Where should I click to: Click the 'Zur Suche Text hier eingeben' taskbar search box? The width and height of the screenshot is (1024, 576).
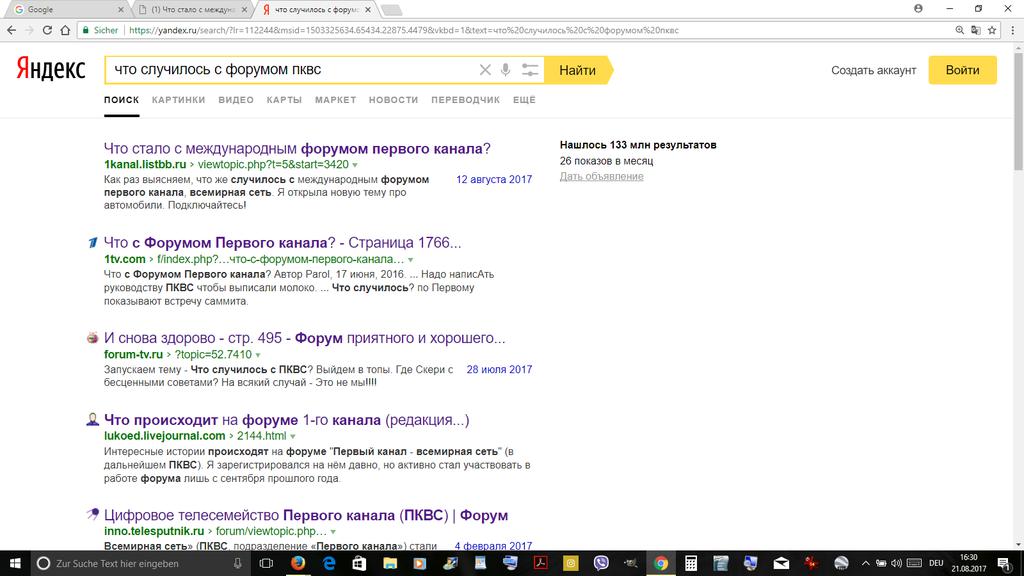140,563
